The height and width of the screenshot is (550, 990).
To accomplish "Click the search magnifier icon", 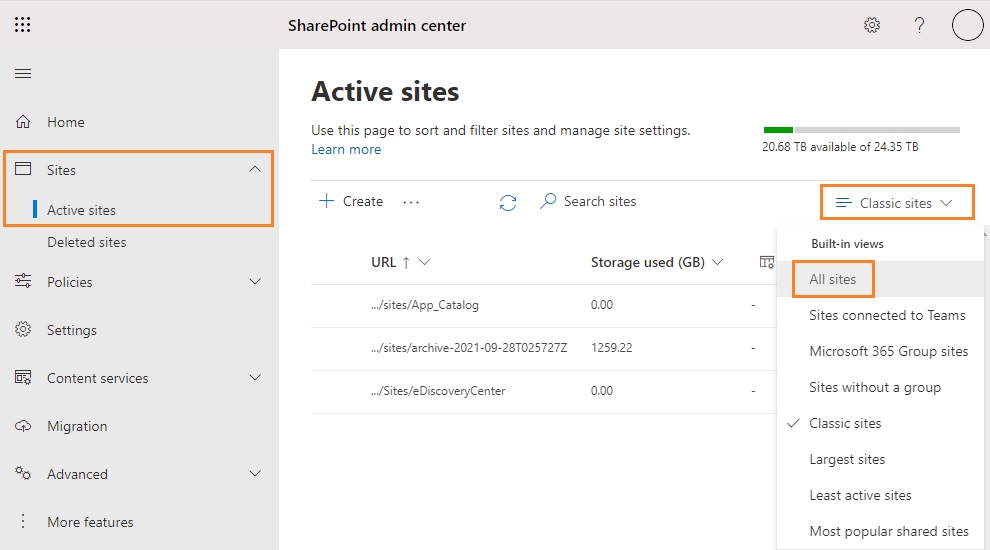I will click(x=548, y=201).
